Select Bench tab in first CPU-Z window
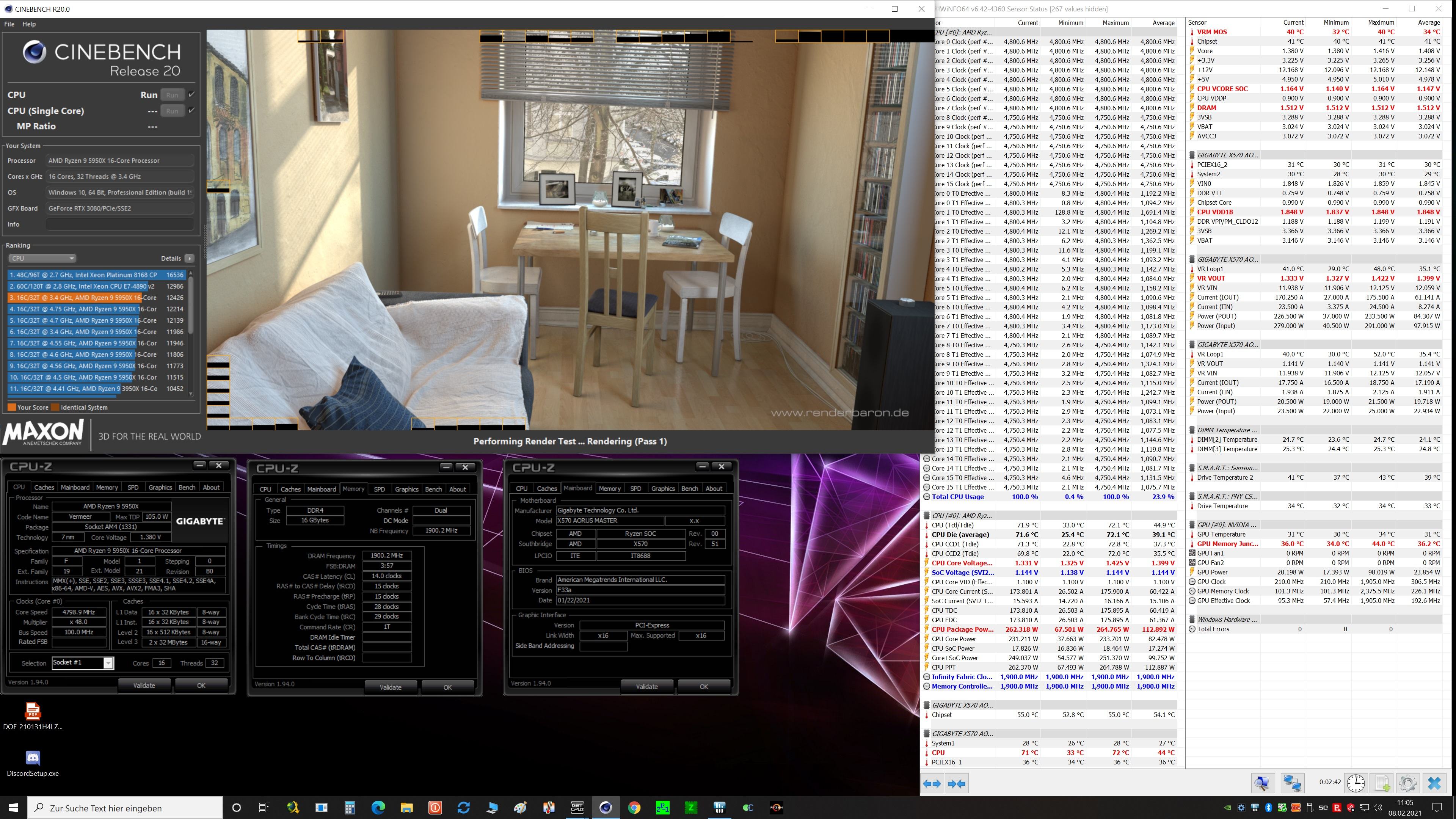This screenshot has height=819, width=1456. click(x=187, y=487)
